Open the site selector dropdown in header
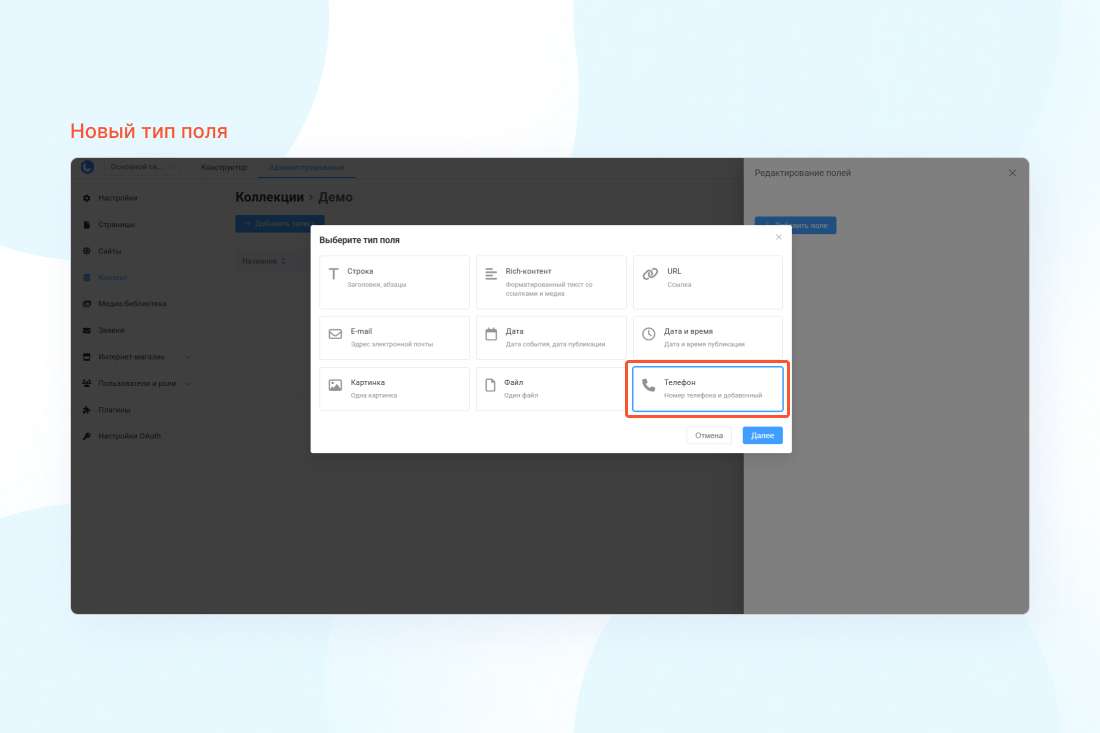Screen dimensions: 1100x733 click(x=143, y=167)
